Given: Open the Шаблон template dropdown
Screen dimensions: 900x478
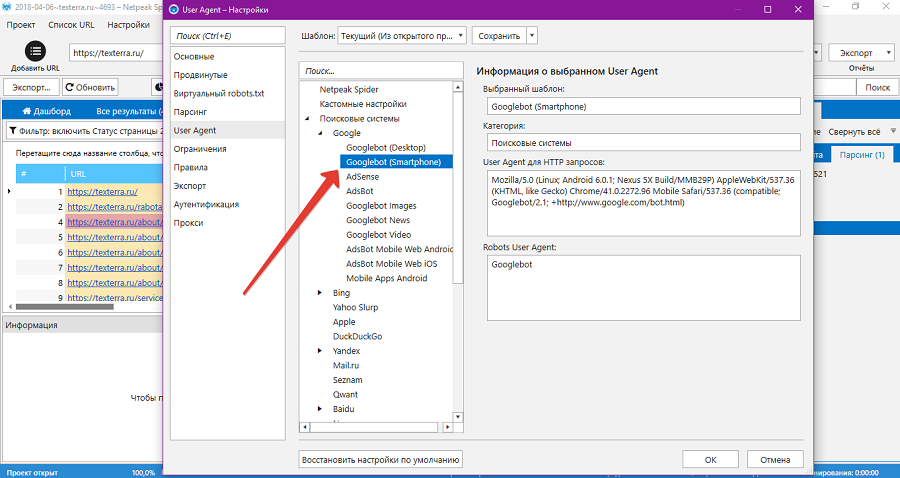Looking at the screenshot, I should 402,36.
